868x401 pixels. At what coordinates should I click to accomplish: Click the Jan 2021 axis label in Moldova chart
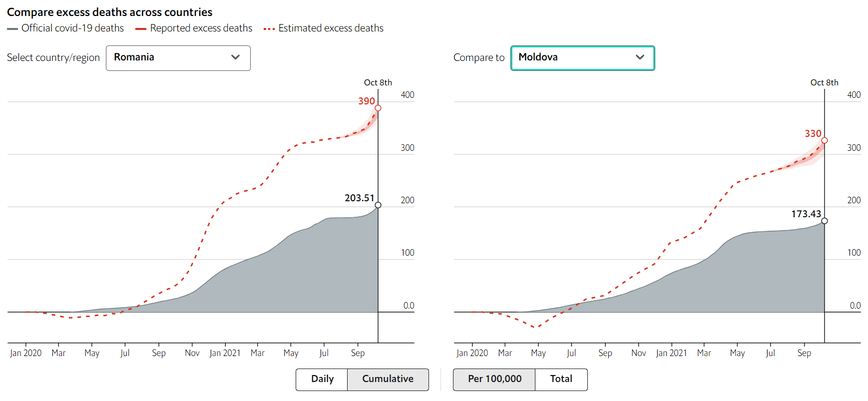669,353
